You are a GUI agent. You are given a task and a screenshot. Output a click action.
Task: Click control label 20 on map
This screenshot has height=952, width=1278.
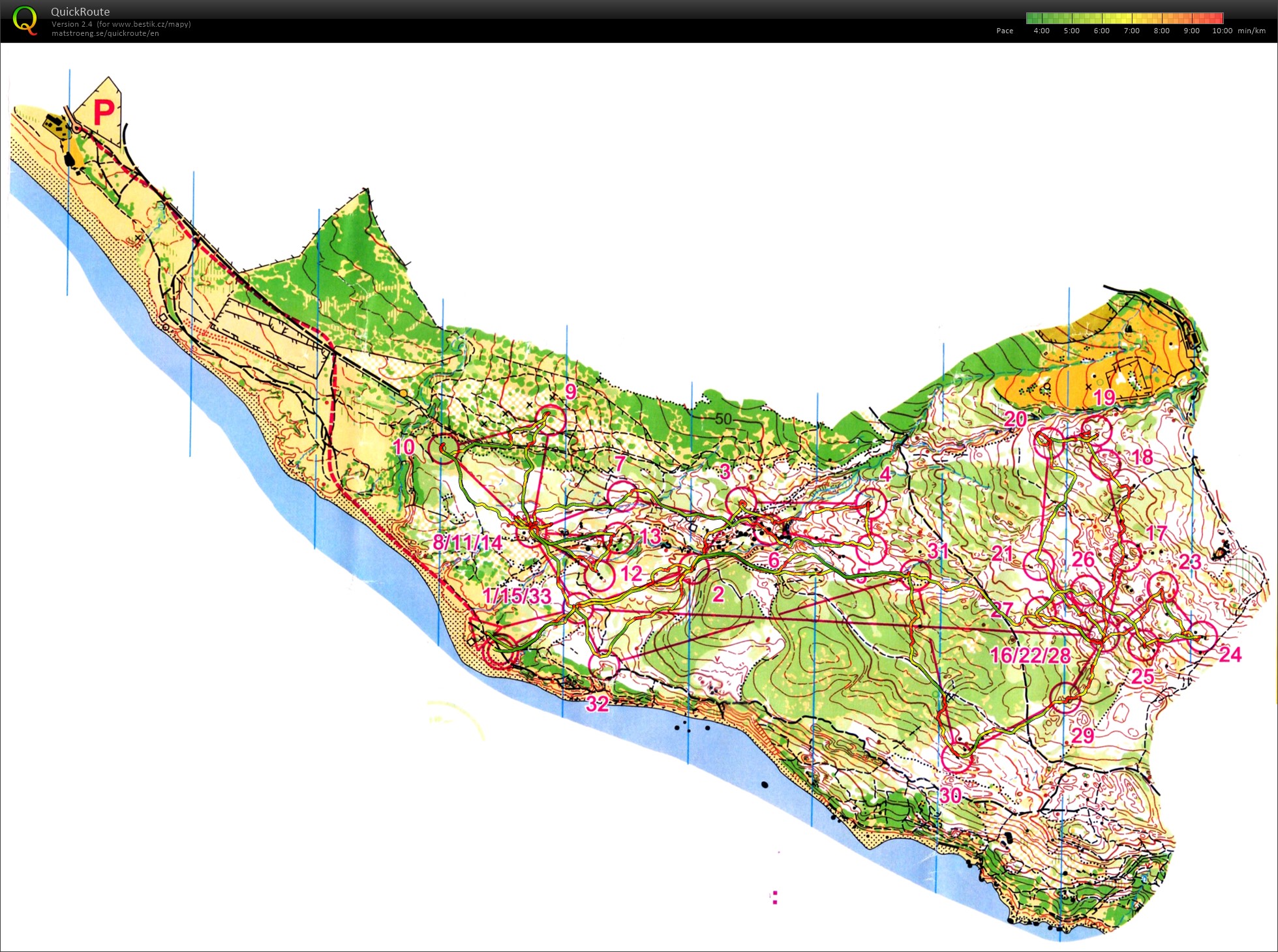coord(1015,419)
